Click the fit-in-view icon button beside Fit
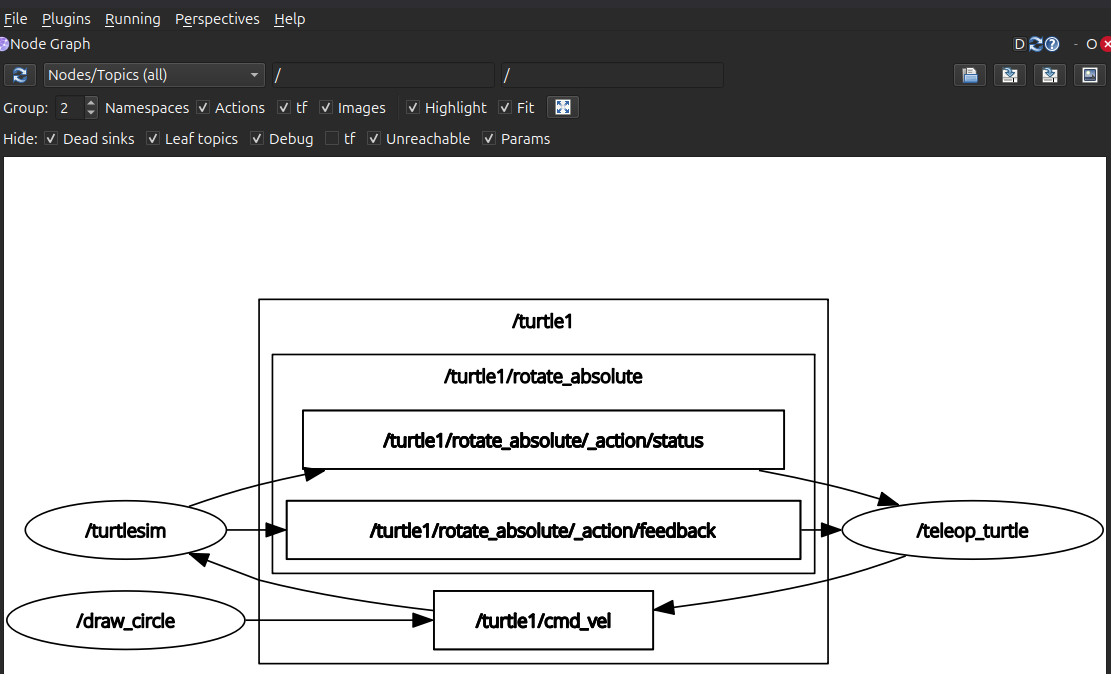The image size is (1111, 674). [563, 108]
